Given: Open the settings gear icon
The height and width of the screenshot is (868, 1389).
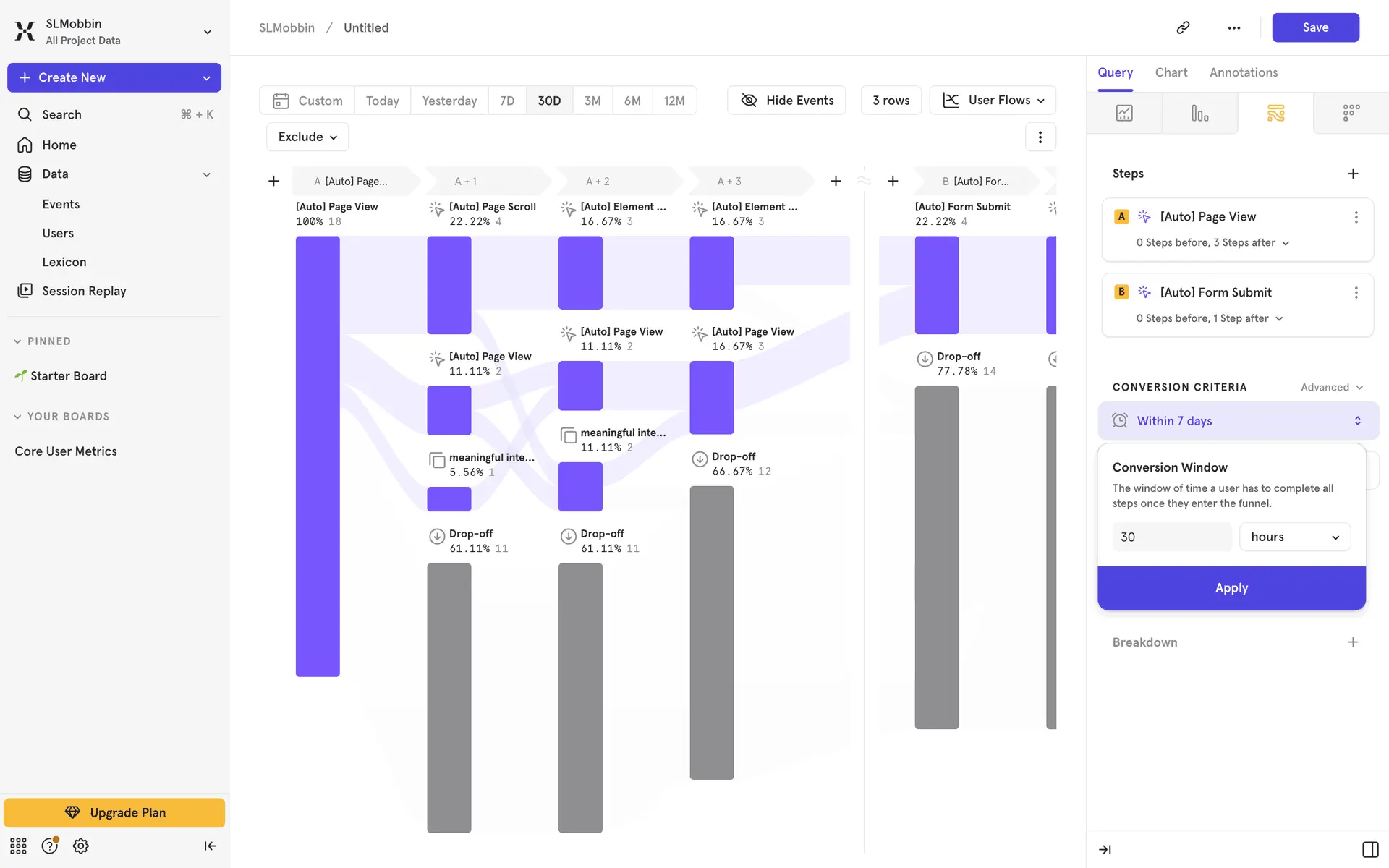Looking at the screenshot, I should point(81,846).
